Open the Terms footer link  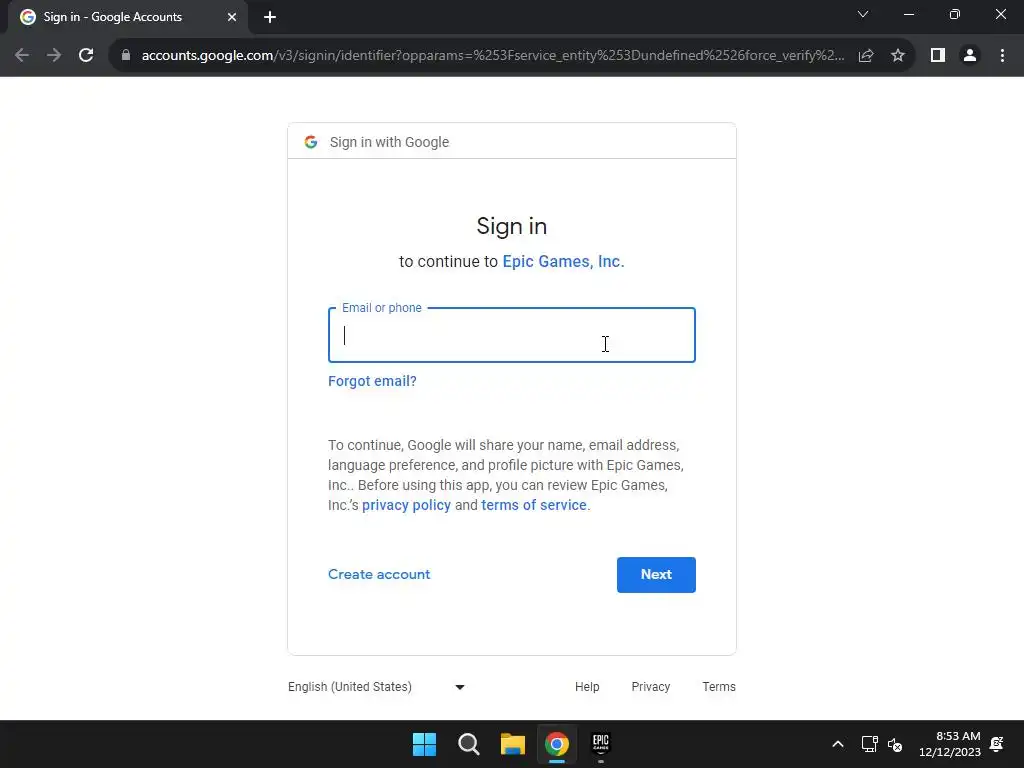point(719,687)
